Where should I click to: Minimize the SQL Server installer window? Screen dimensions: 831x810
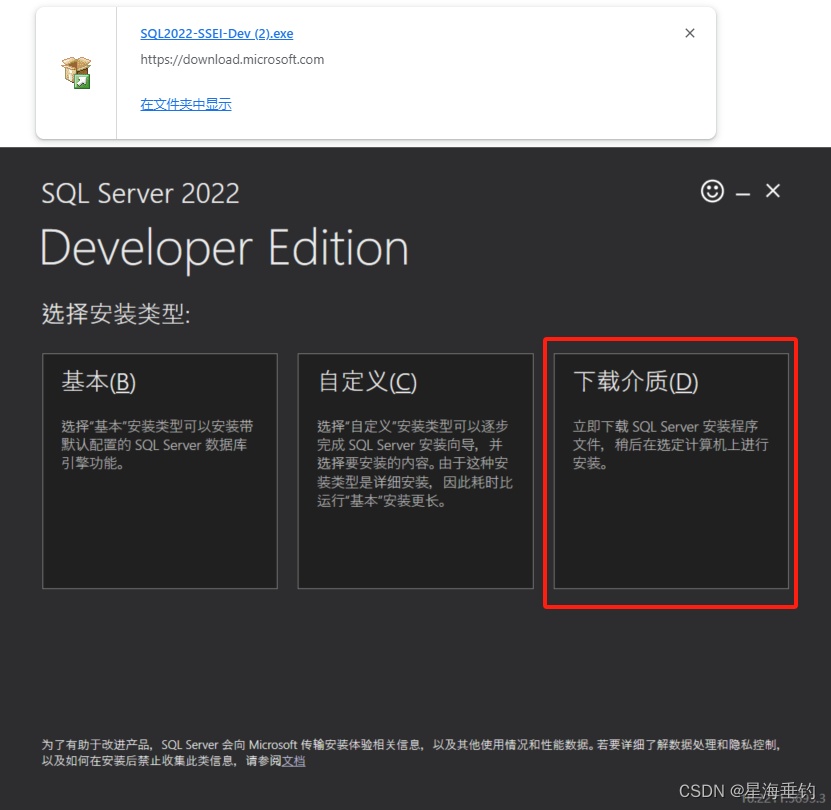tap(742, 190)
